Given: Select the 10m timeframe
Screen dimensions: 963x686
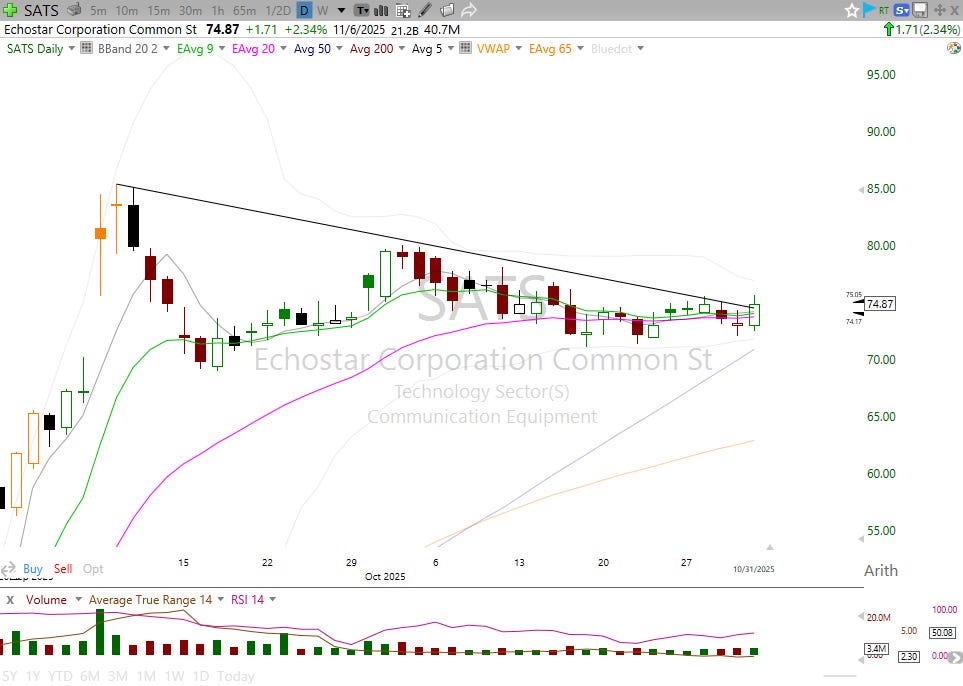Looking at the screenshot, I should tap(127, 10).
